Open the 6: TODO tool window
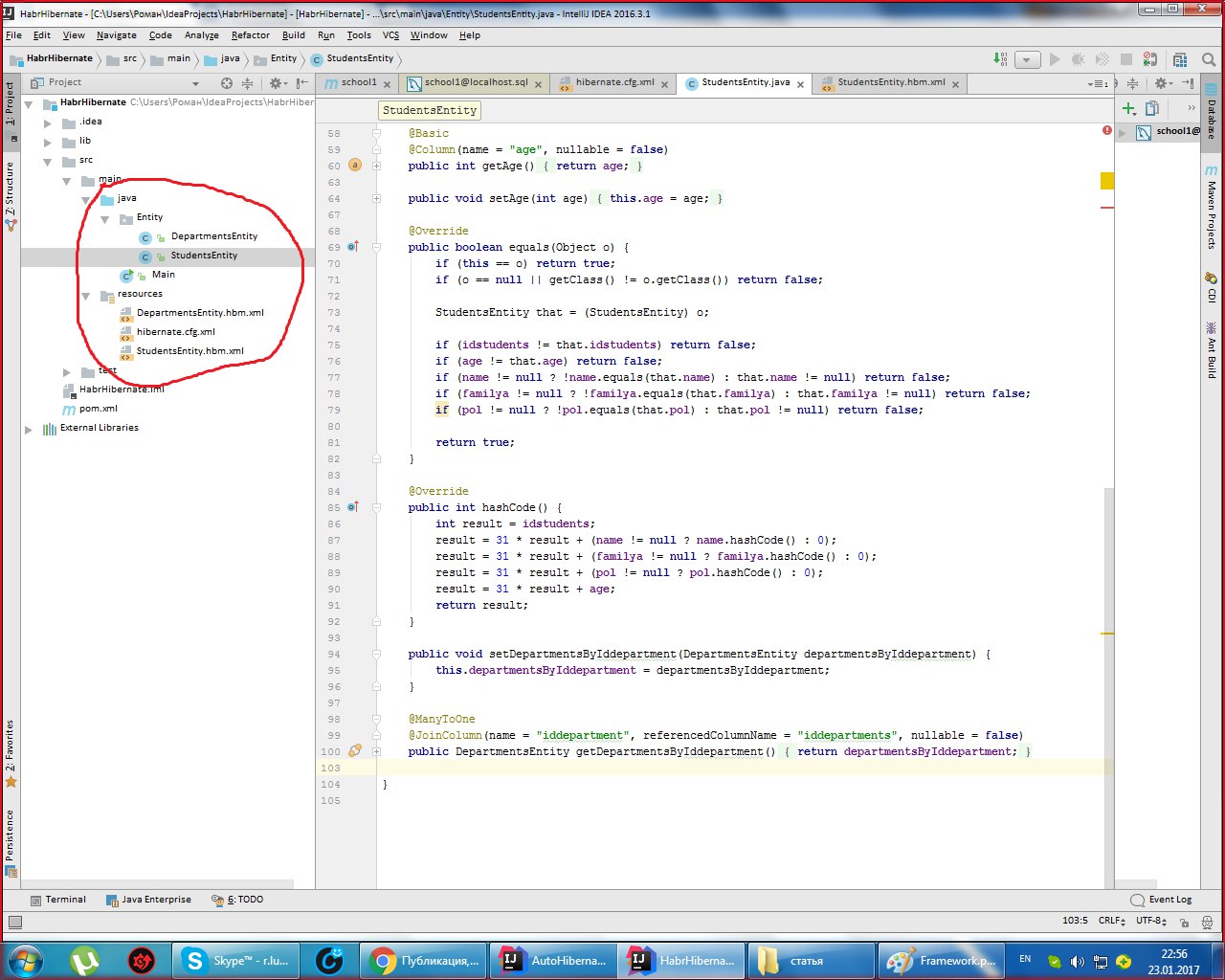This screenshot has height=980, width=1225. 237,901
